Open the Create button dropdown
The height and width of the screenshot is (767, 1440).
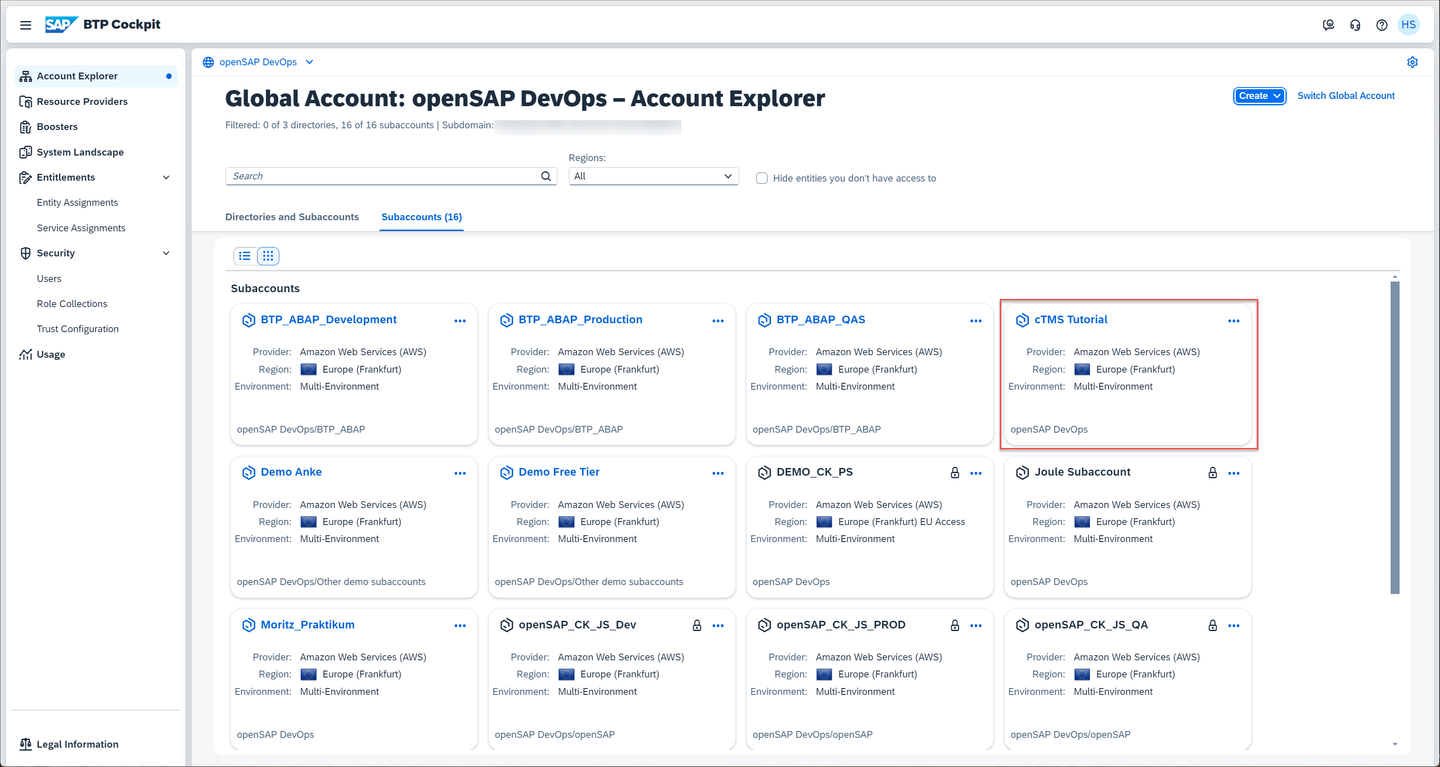click(x=1259, y=96)
